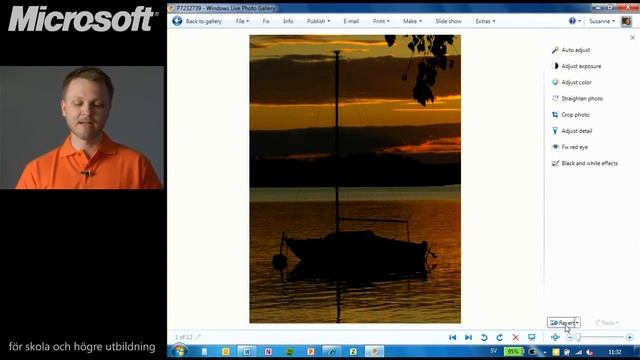This screenshot has height=360, width=640.
Task: Click the zoom in plus button
Action: [629, 338]
